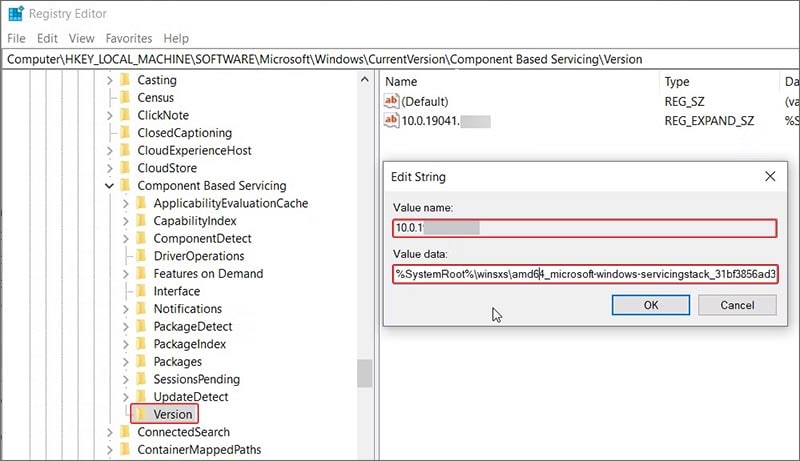Expand the Notifications key

click(x=126, y=309)
